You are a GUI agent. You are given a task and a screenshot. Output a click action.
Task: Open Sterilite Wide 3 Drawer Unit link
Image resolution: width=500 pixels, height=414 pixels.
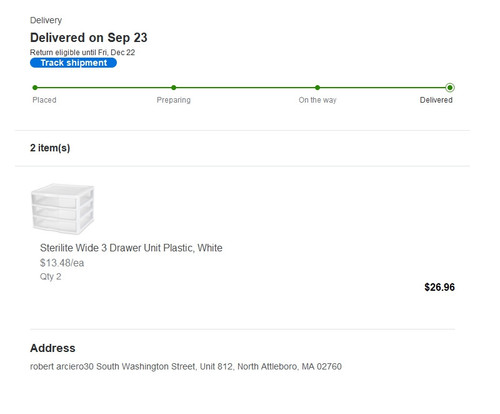pos(131,248)
